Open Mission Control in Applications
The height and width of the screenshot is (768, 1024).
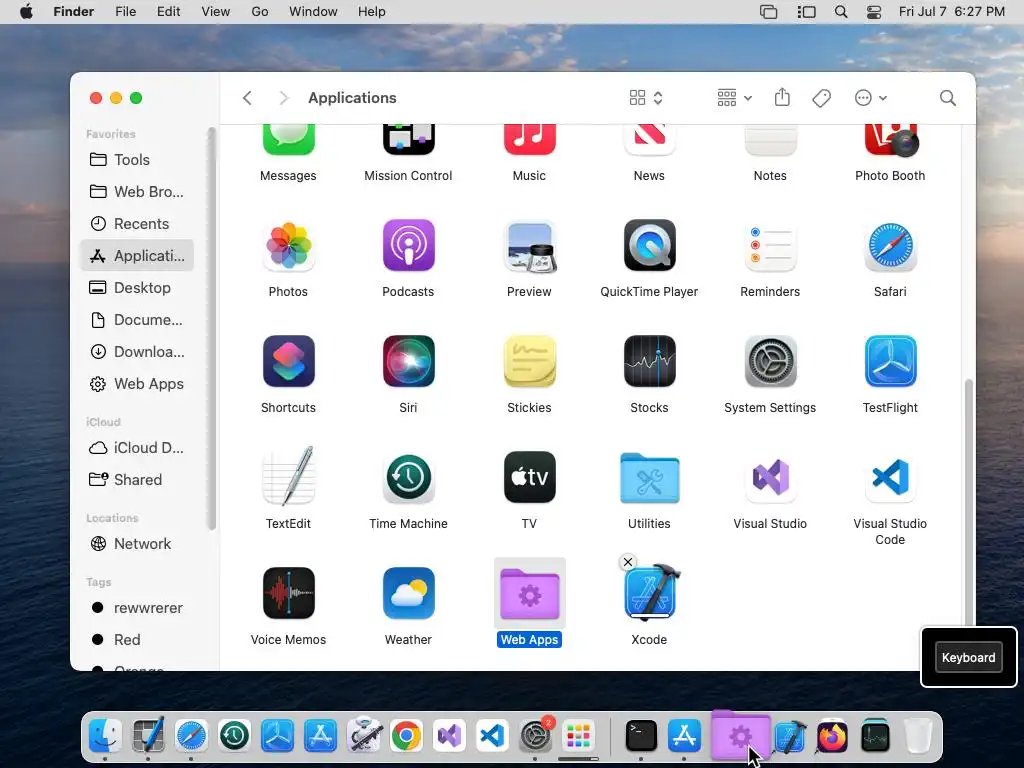pos(408,140)
